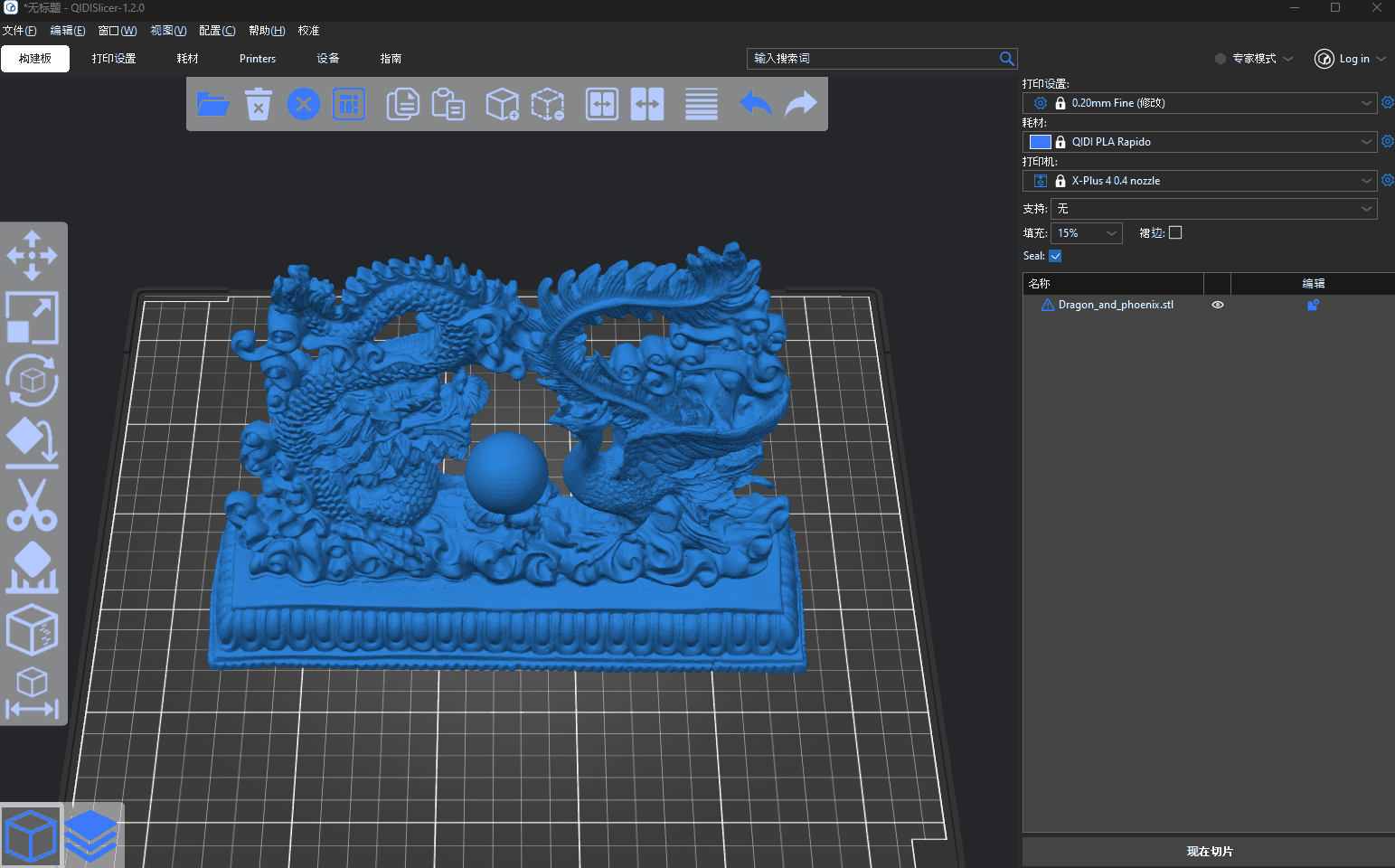Open the print settings 0.20mm Fine dropdown
The image size is (1395, 868).
pyautogui.click(x=1201, y=103)
